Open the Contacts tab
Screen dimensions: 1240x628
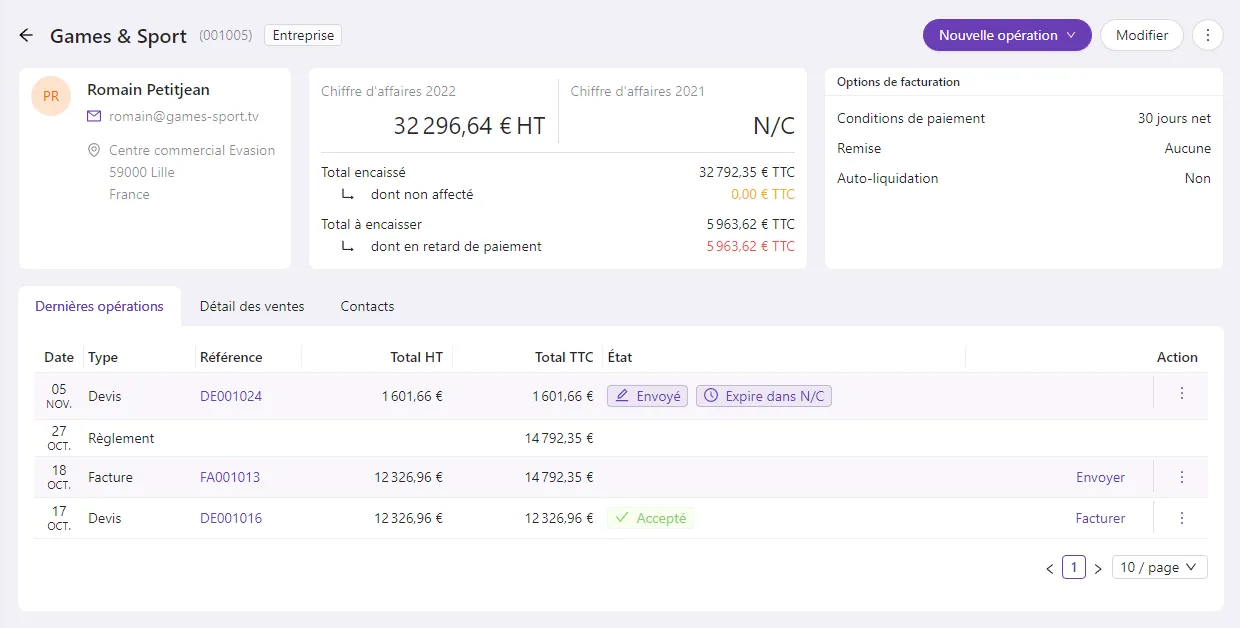click(x=367, y=306)
